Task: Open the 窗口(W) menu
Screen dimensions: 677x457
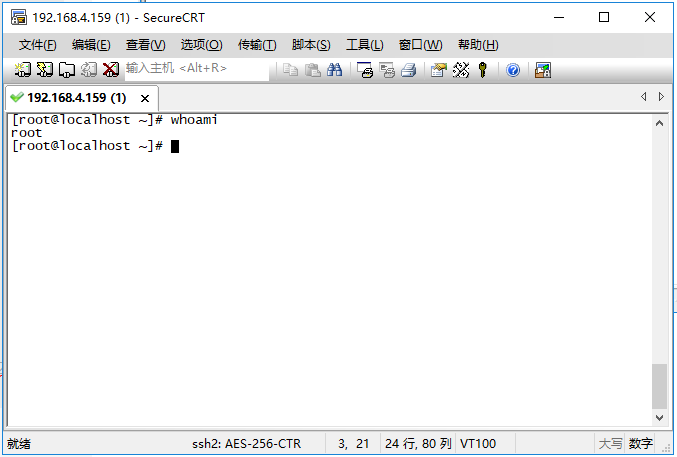Action: tap(421, 45)
